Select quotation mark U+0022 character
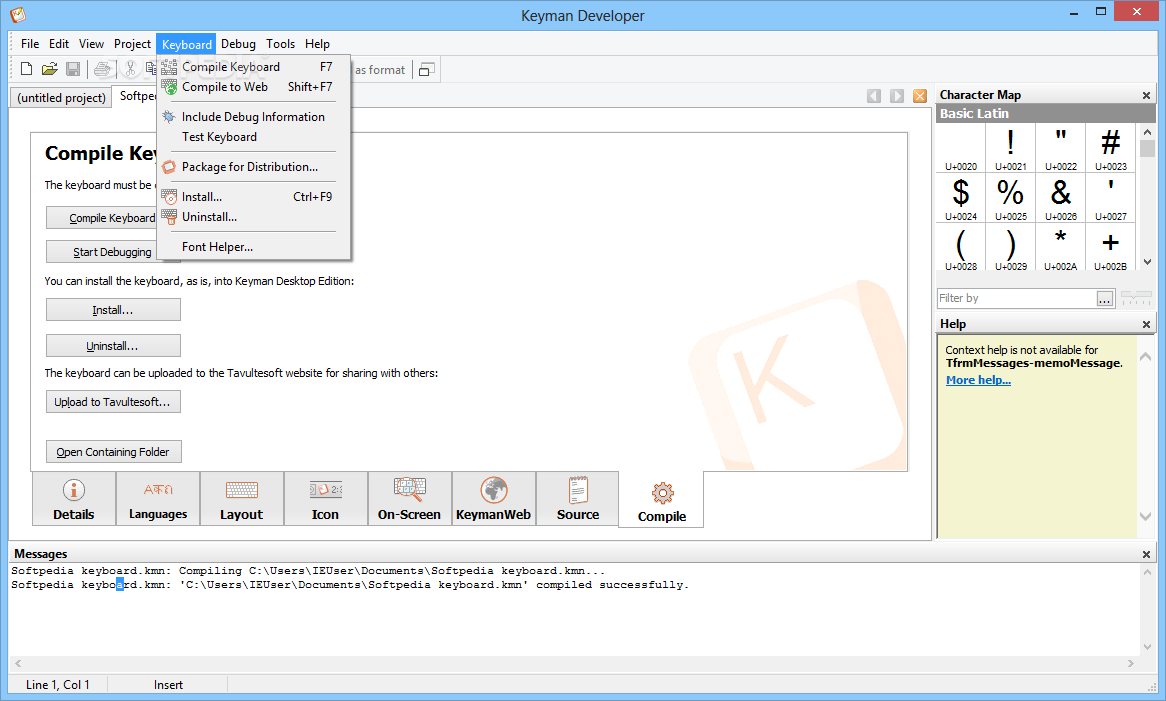Viewport: 1166px width, 701px height. click(x=1060, y=148)
